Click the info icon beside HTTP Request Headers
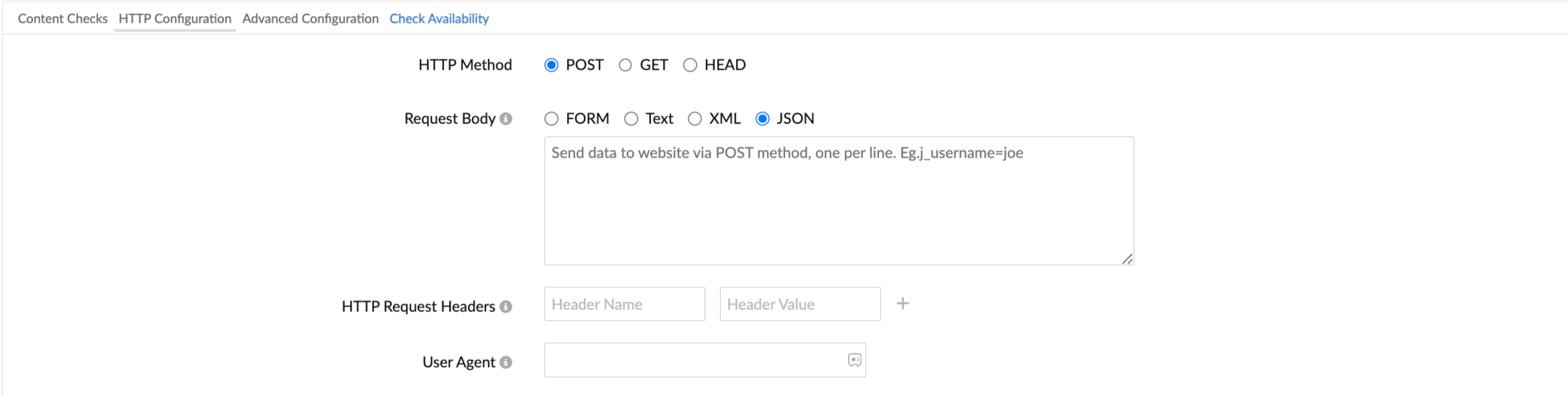This screenshot has width=1568, height=396. click(506, 307)
